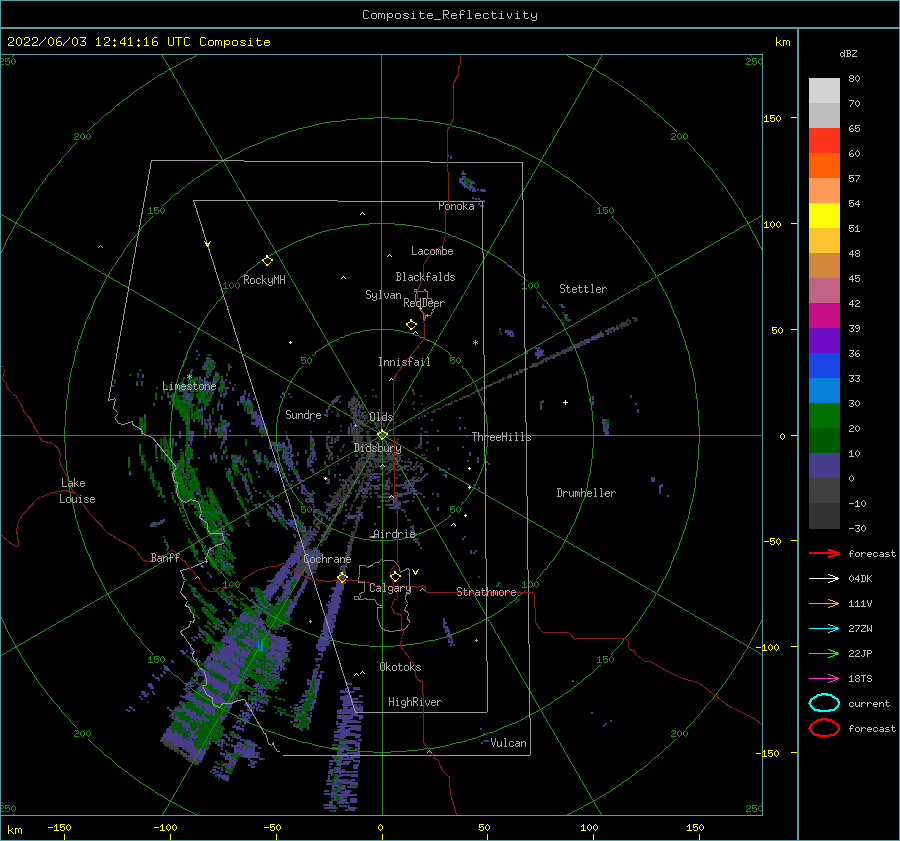This screenshot has width=900, height=841.
Task: Click the Vulcan label
Action: coord(509,743)
